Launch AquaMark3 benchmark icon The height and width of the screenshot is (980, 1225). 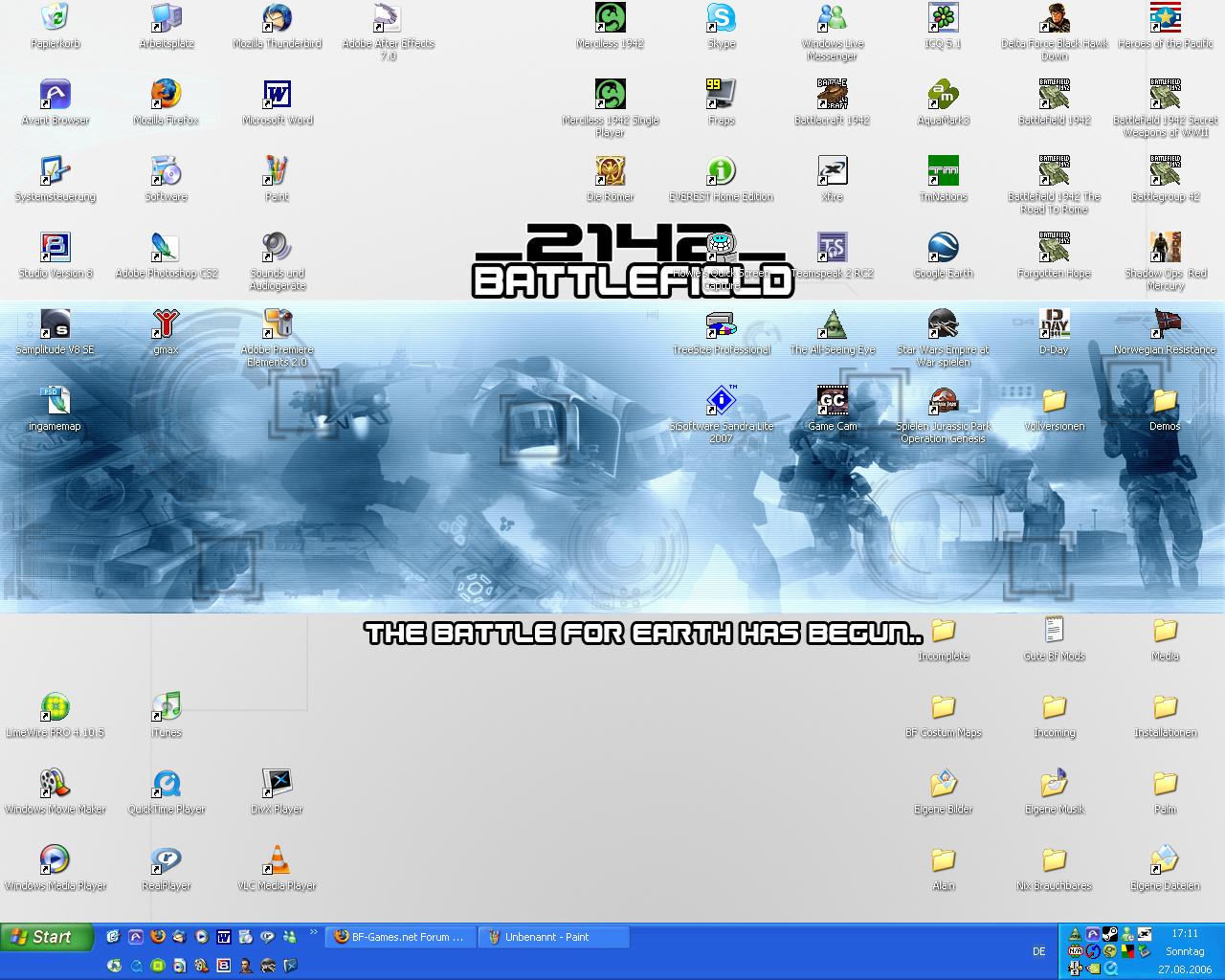click(x=944, y=94)
